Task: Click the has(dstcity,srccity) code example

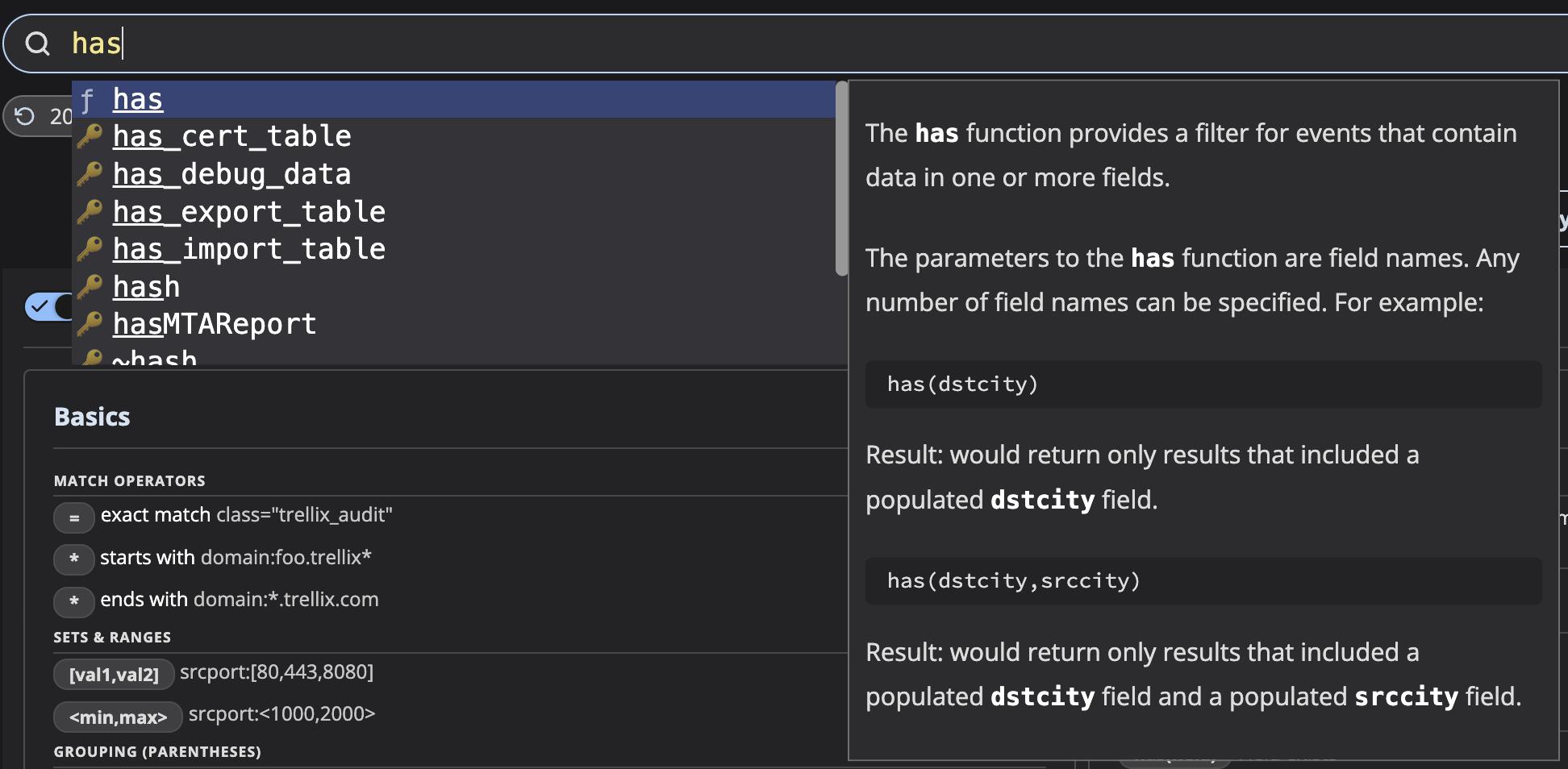Action: [x=1203, y=580]
